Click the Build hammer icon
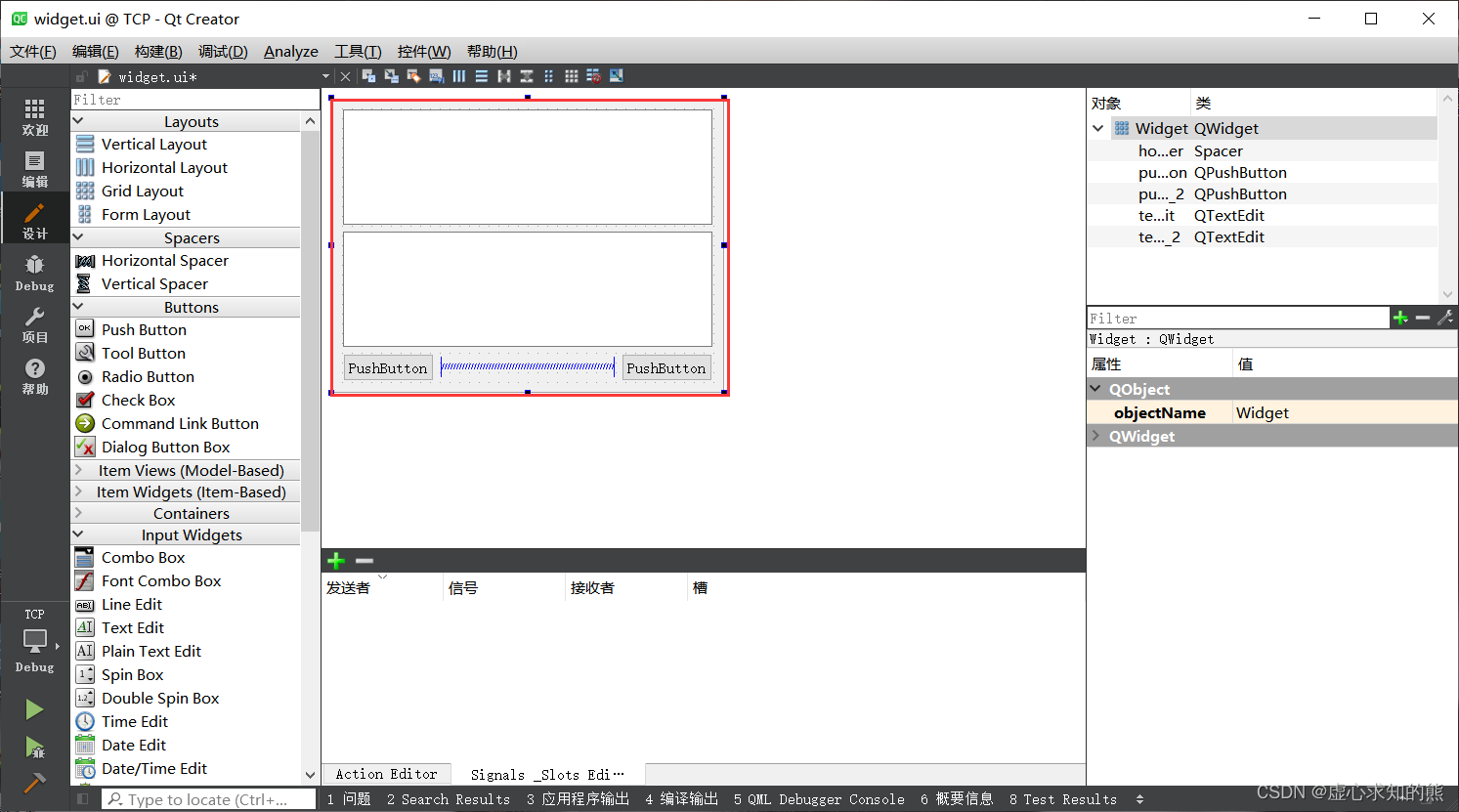The image size is (1459, 812). pos(34,784)
